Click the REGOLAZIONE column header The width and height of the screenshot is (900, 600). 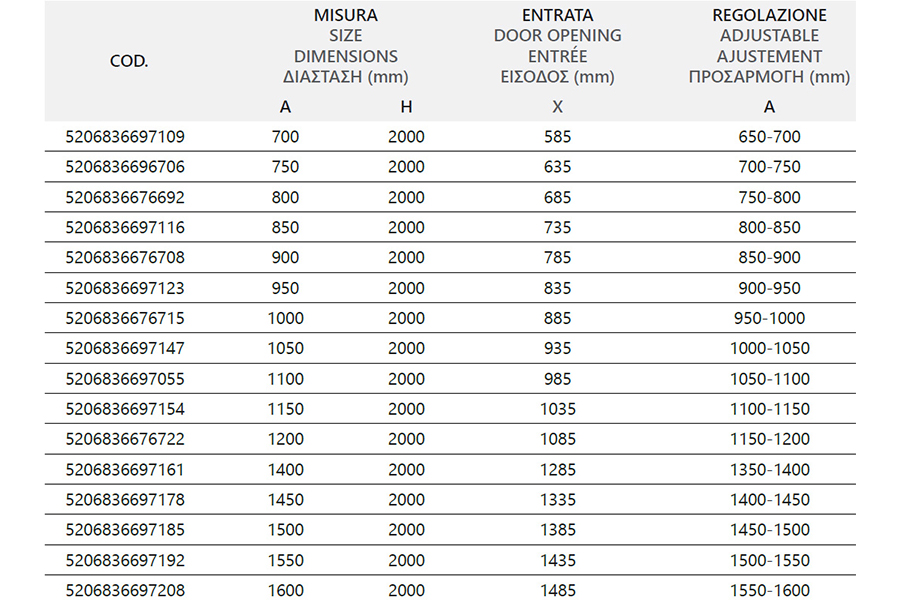pyautogui.click(x=769, y=15)
